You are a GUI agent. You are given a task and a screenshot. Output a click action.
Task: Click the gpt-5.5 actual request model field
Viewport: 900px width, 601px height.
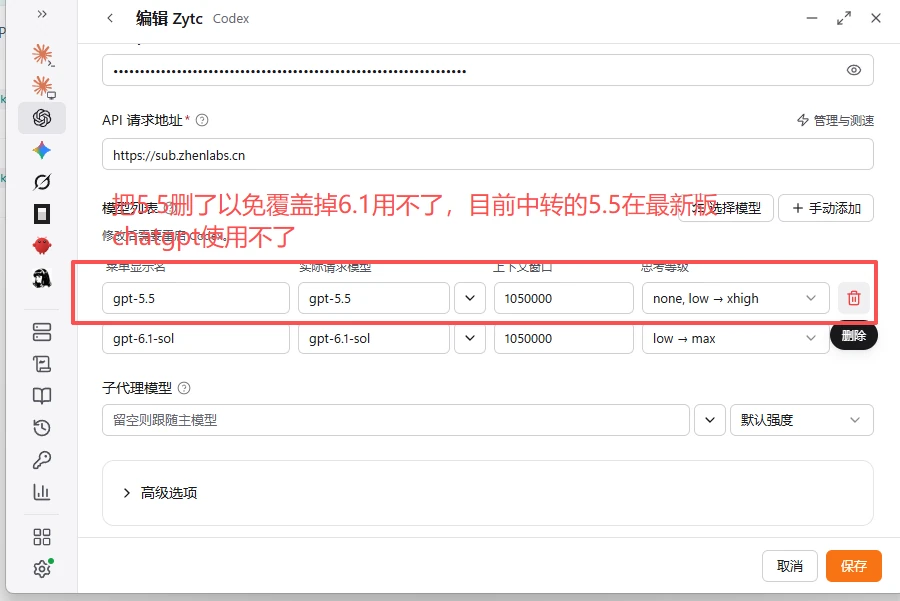(x=374, y=298)
